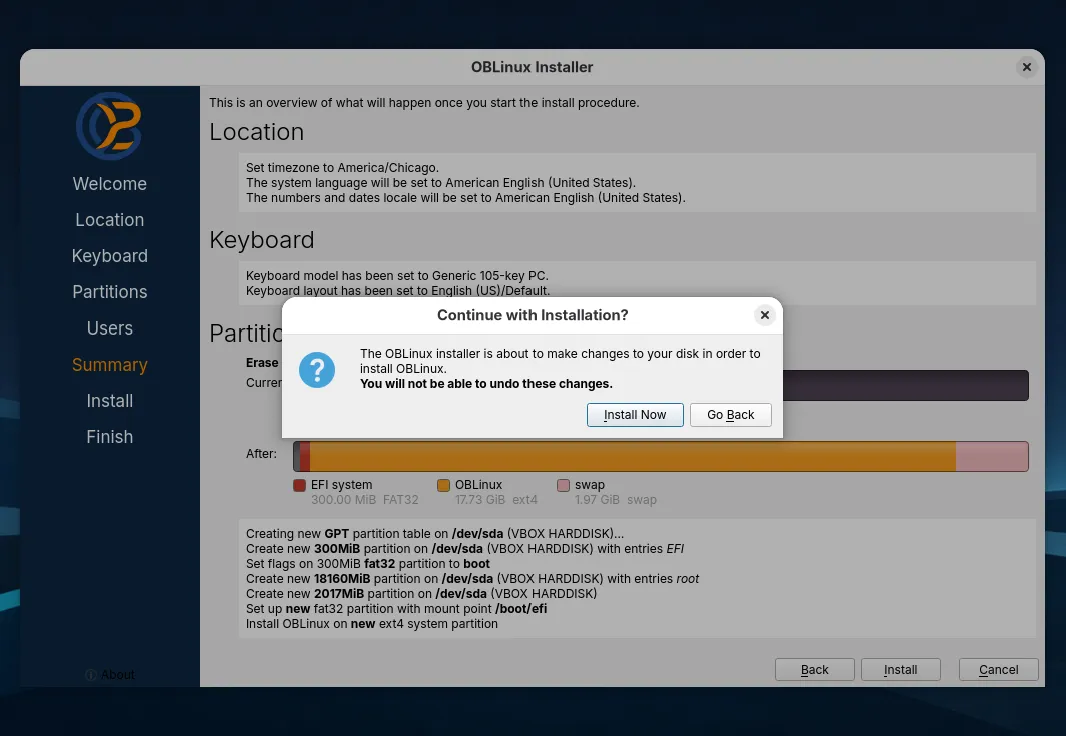This screenshot has height=736, width=1066.
Task: Click the pink swap legend swatch
Action: point(563,485)
